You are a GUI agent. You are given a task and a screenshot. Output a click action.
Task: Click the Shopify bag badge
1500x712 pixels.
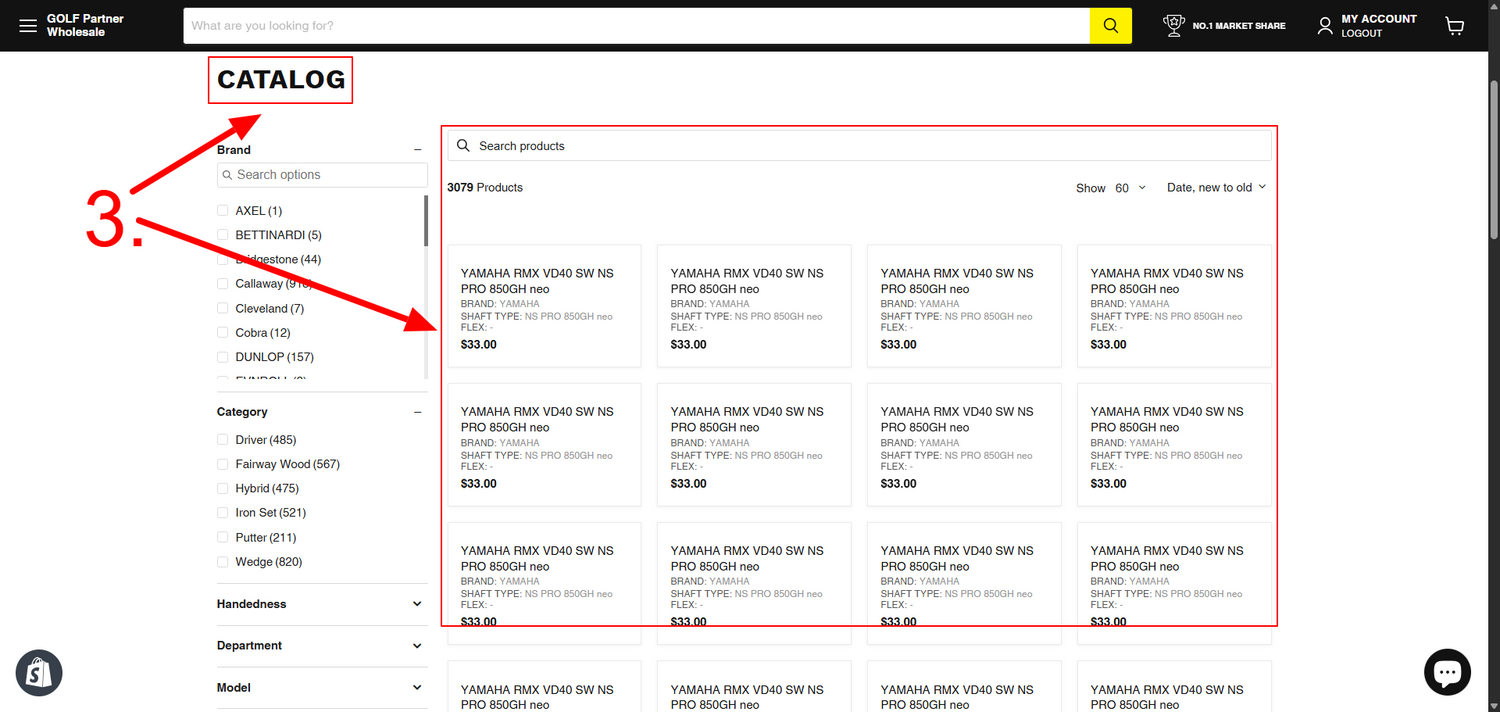(x=39, y=673)
